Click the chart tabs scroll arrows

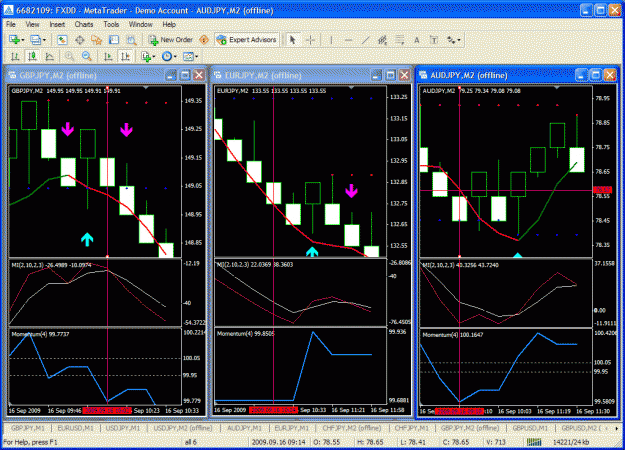613,428
